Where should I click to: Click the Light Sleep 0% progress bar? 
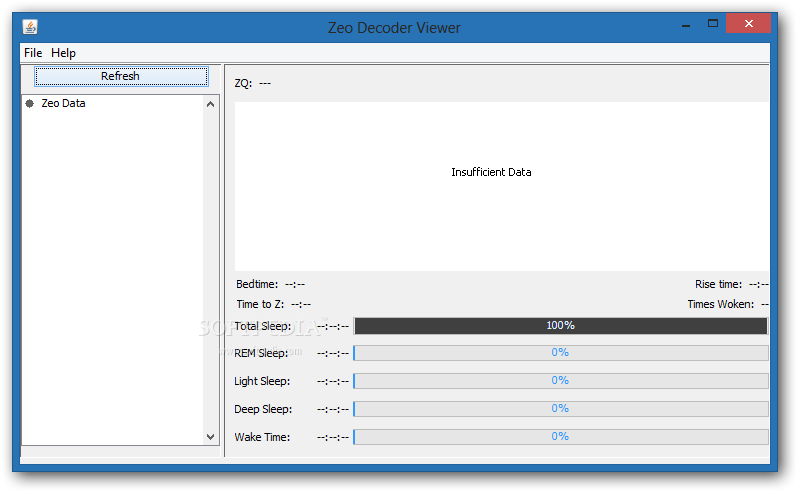[x=561, y=381]
